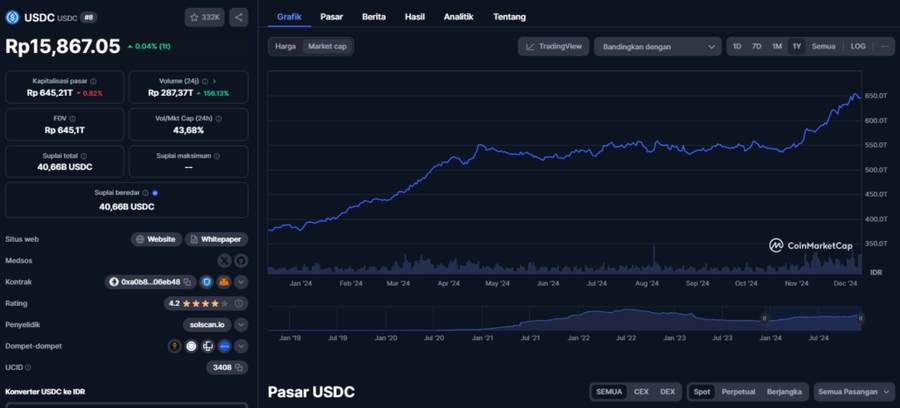Open the Trust Wallet shield wallet icon
The width and height of the screenshot is (900, 408).
(191, 346)
